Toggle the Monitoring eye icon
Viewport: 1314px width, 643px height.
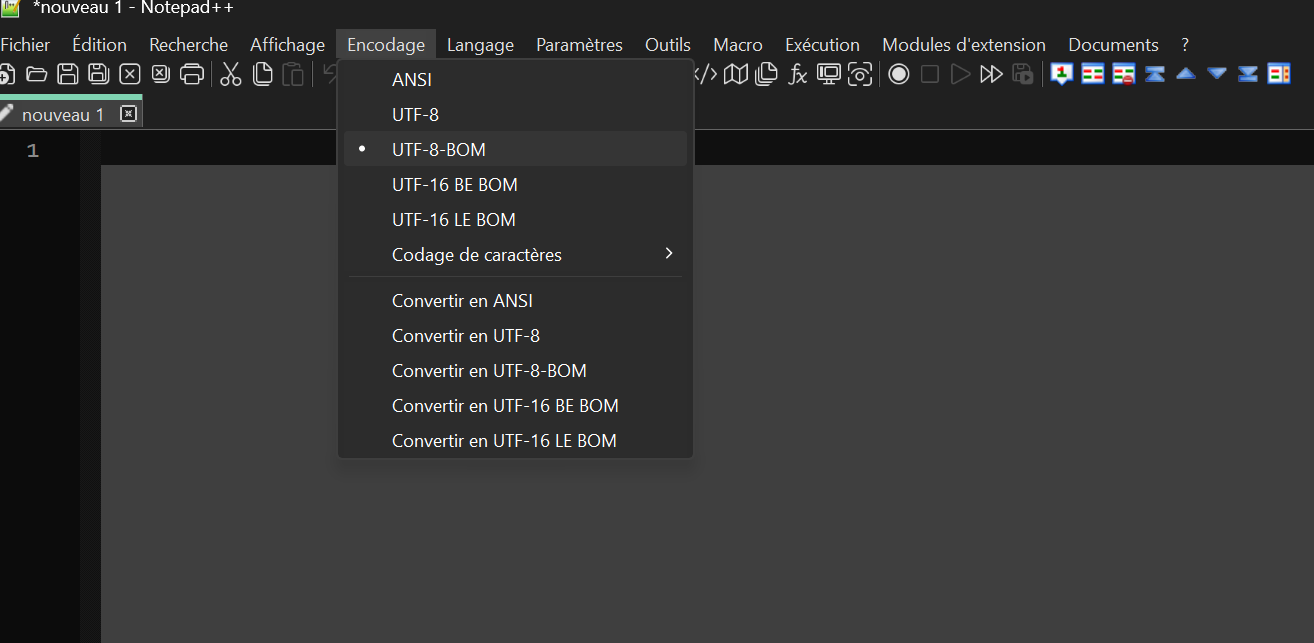[860, 74]
